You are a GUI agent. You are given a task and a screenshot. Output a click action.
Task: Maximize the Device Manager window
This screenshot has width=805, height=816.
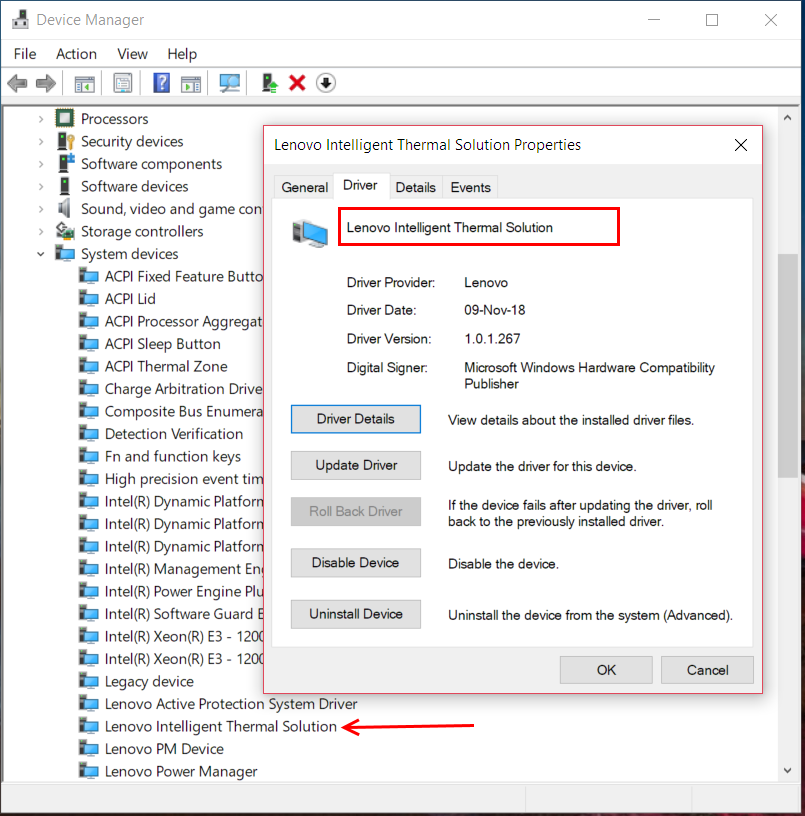point(712,20)
